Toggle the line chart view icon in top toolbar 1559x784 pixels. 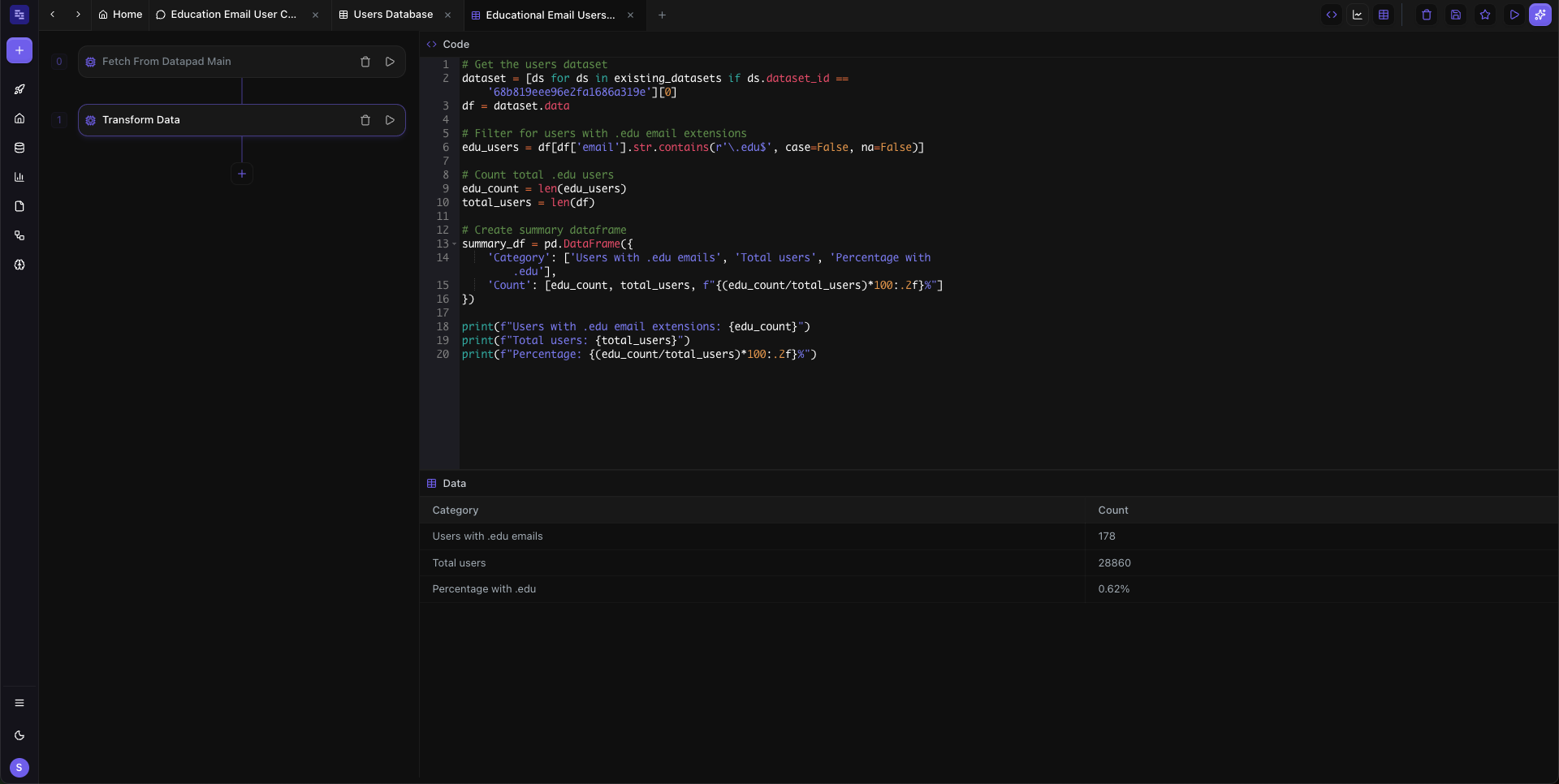(x=1358, y=15)
